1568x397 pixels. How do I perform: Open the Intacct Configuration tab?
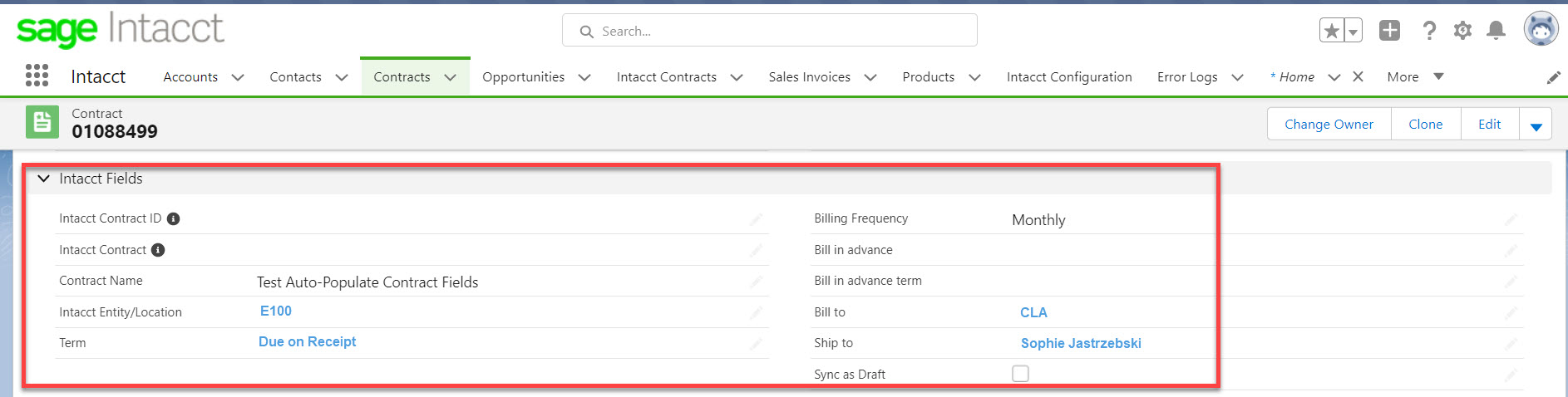coord(1068,77)
